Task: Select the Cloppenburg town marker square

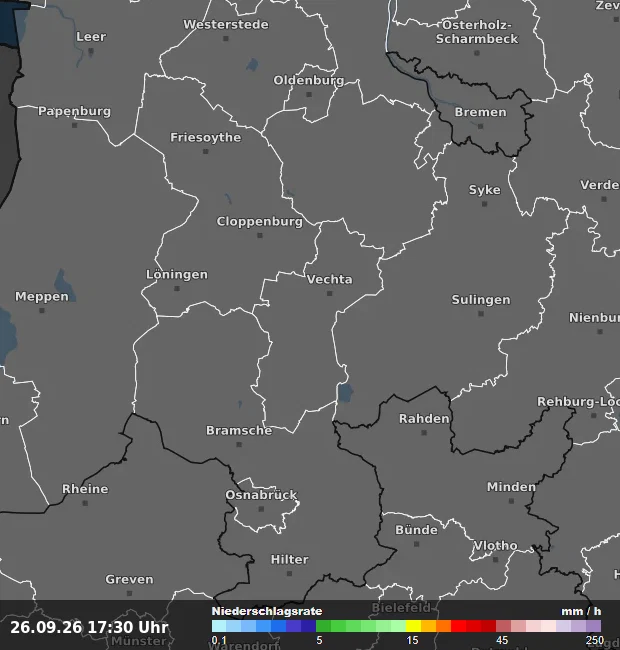Action: [x=260, y=235]
